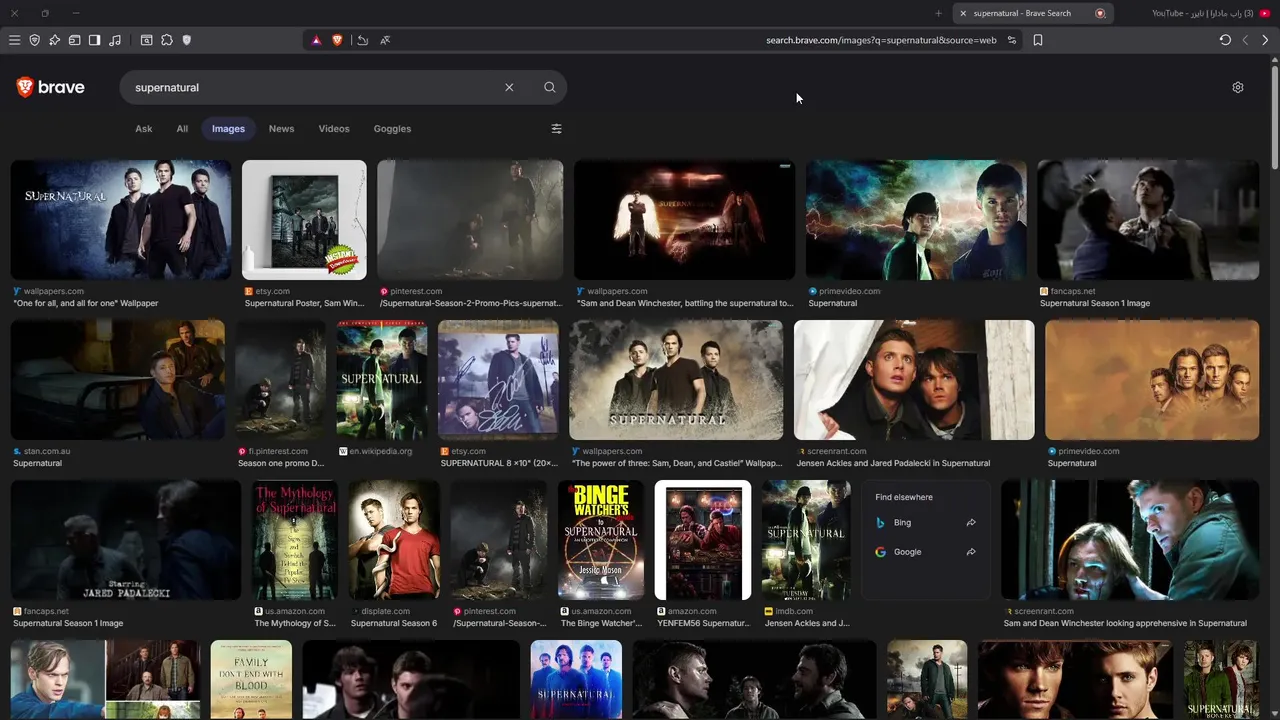
Task: Switch to the All results tab
Action: tap(182, 128)
